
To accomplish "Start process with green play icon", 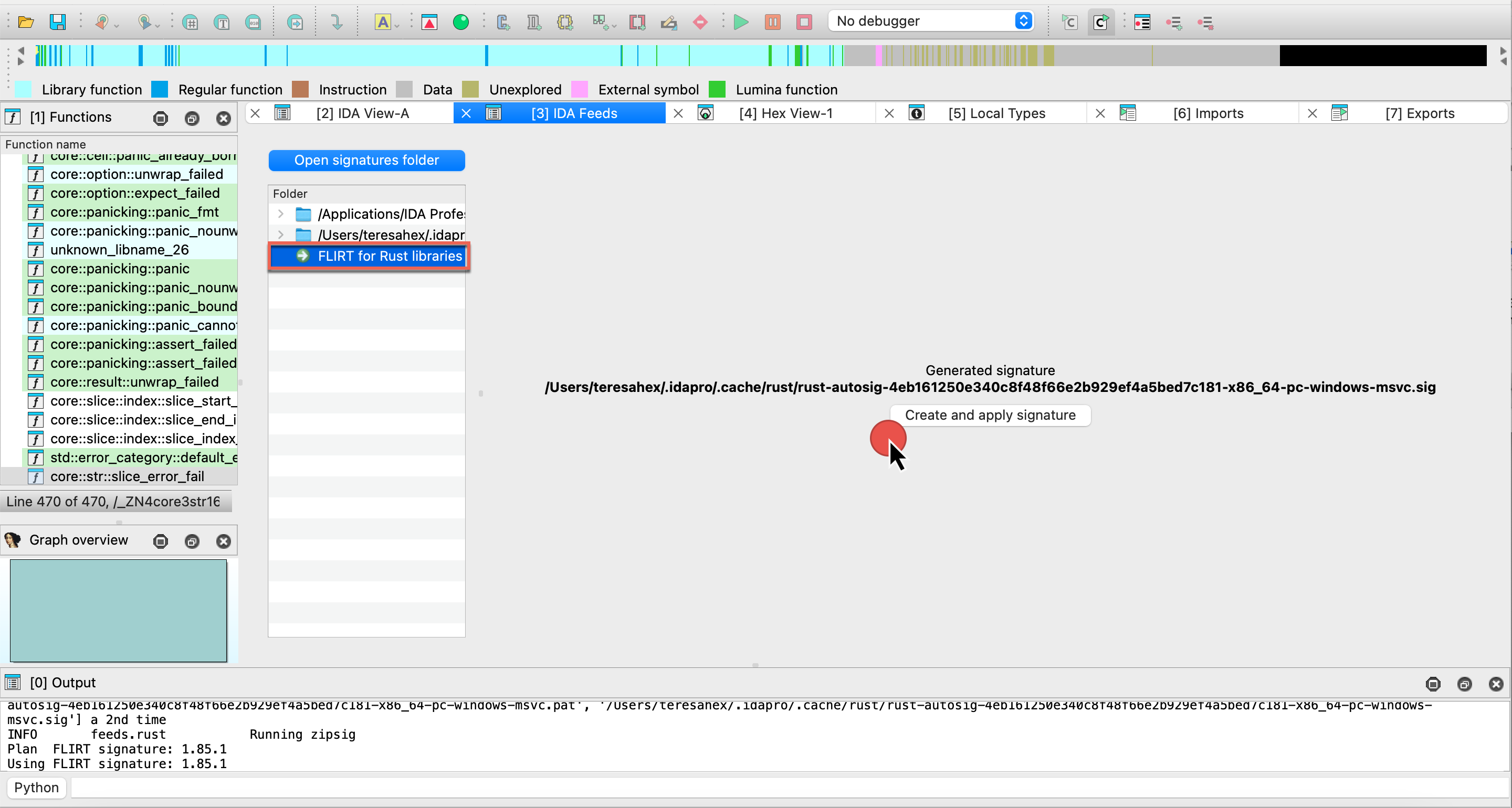I will click(741, 22).
